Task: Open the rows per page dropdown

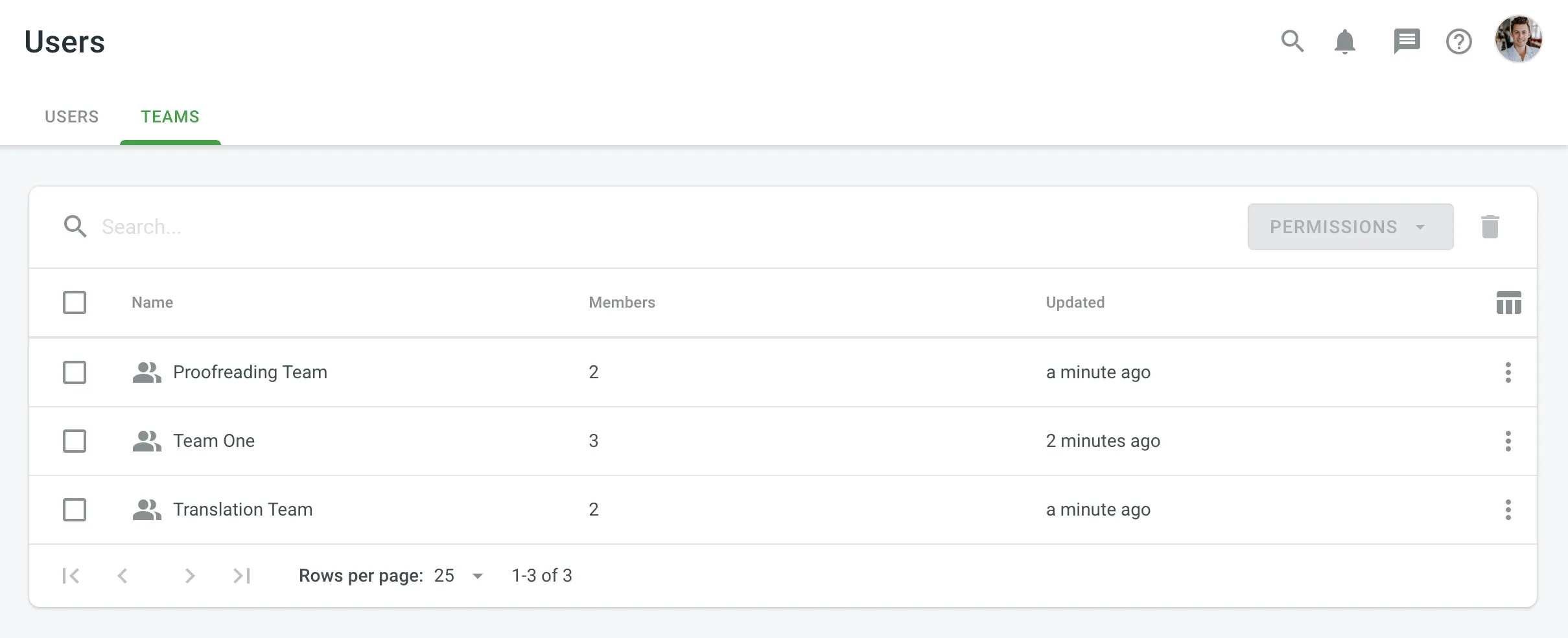Action: pyautogui.click(x=458, y=576)
